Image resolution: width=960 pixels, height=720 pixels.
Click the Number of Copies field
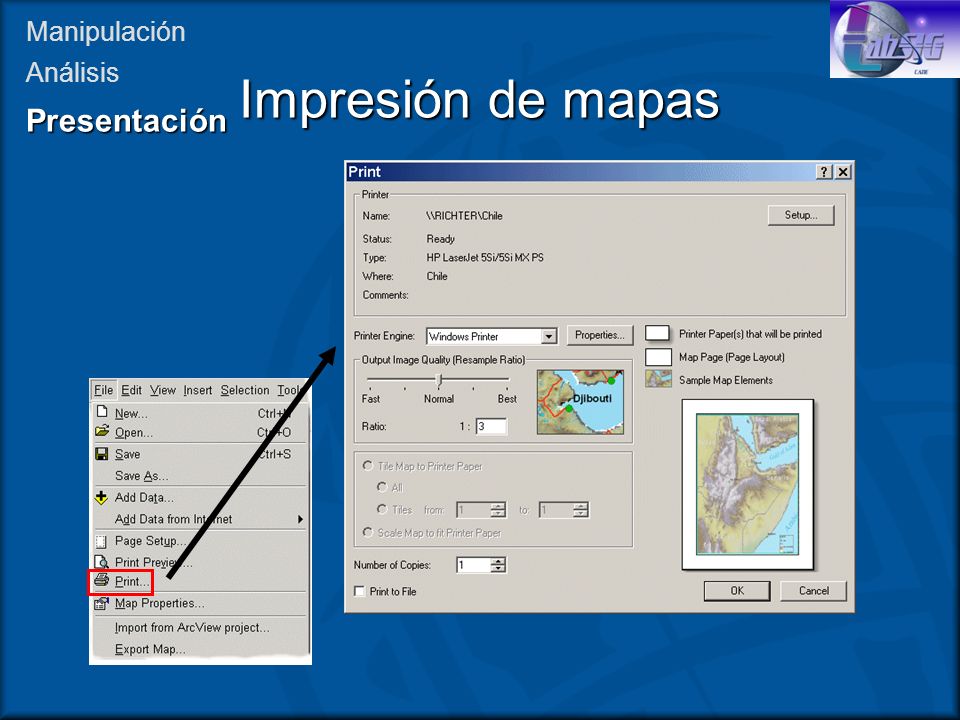[474, 565]
